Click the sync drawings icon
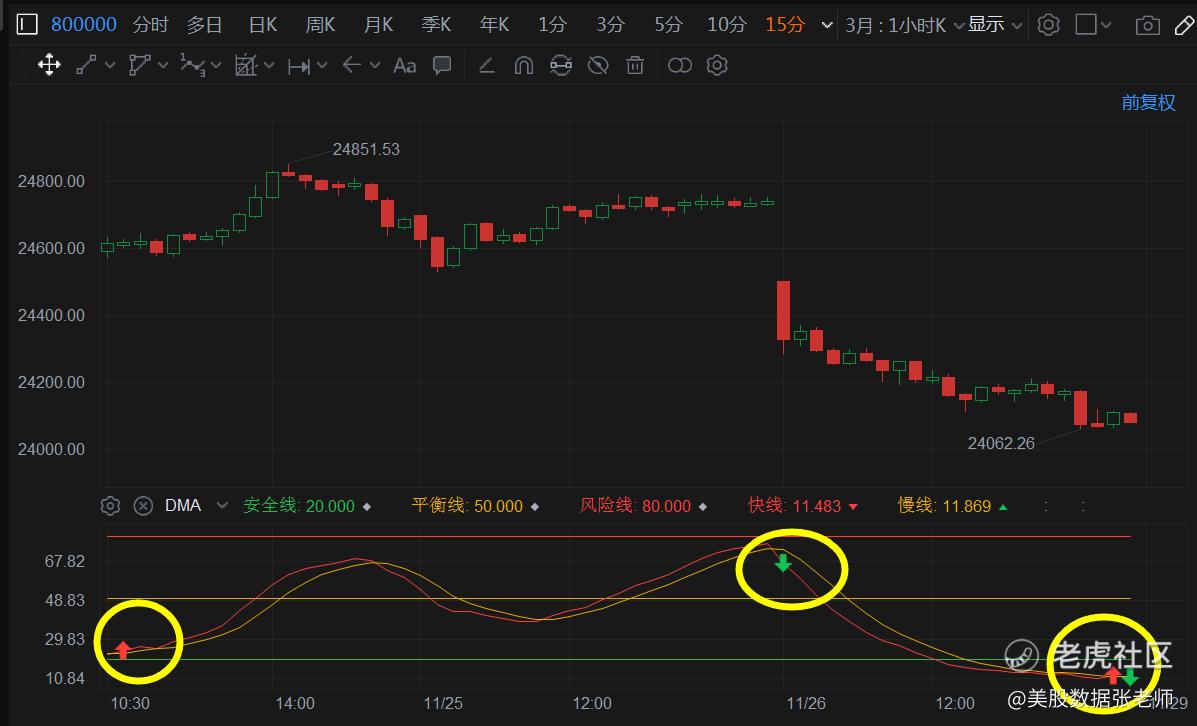1197x726 pixels. [561, 66]
